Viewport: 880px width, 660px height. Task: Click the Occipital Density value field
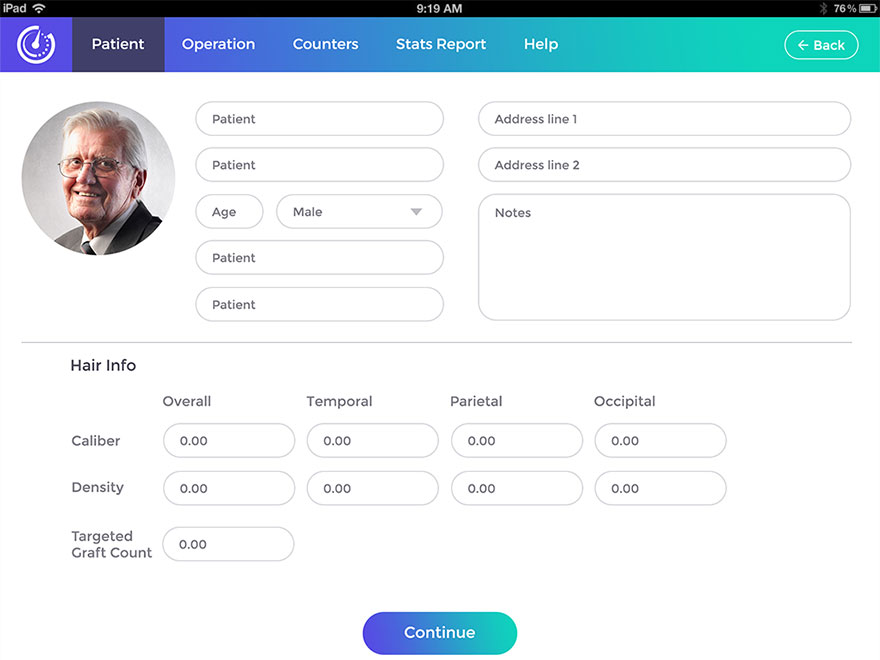pos(660,488)
